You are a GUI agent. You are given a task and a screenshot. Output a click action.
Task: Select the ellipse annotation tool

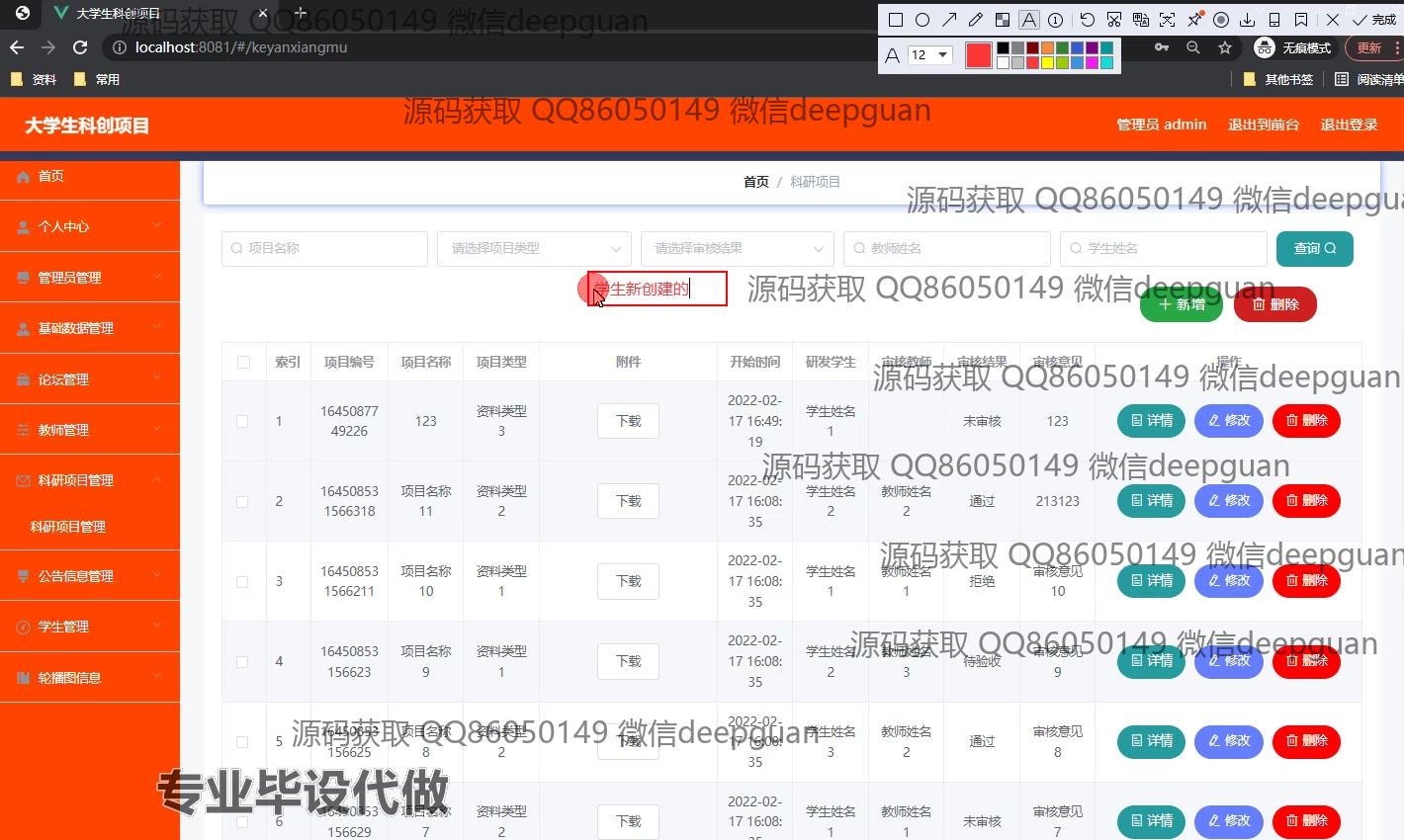922,20
